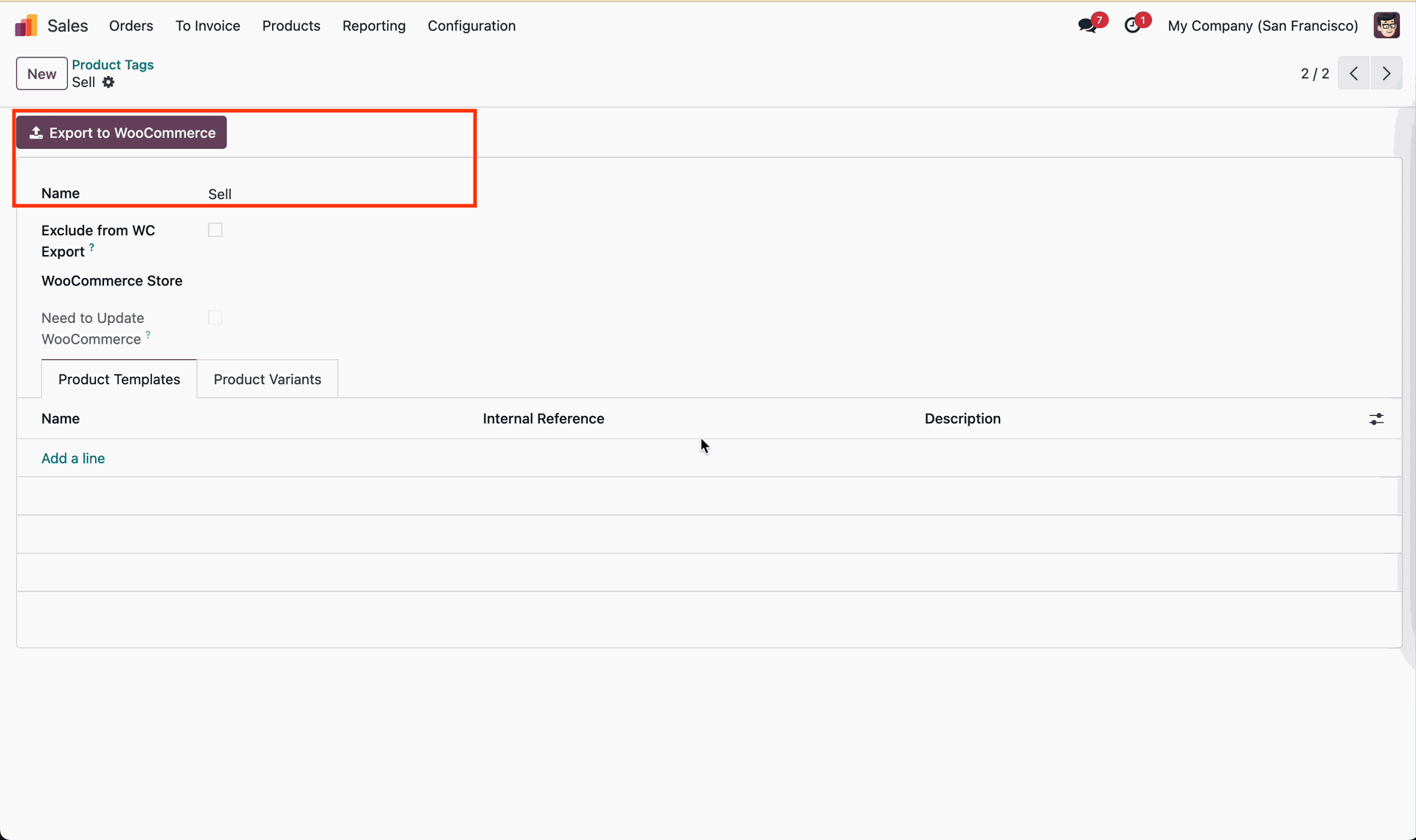
Task: Open the activities clock icon
Action: click(x=1133, y=26)
